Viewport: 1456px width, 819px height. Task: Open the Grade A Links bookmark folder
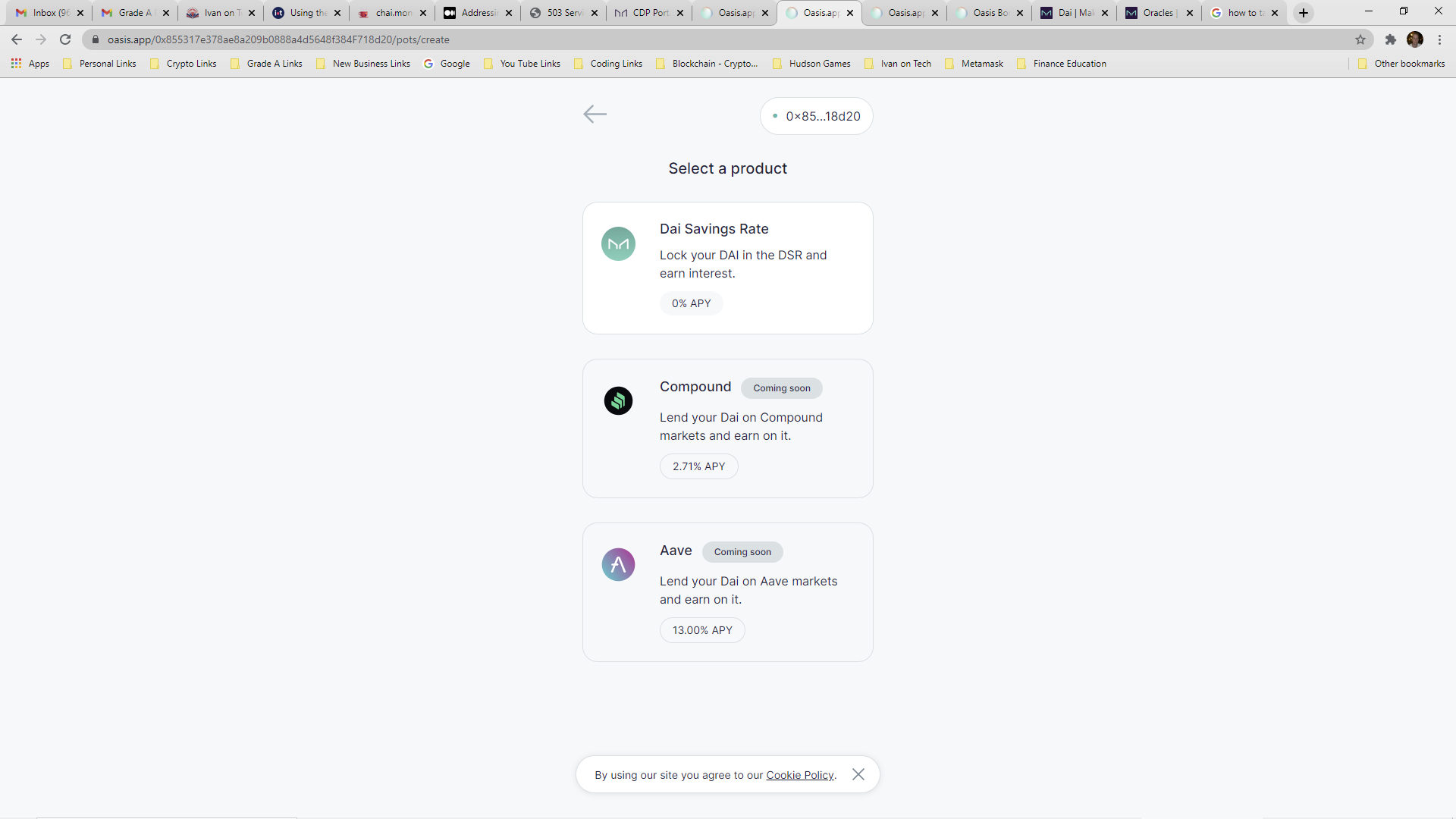point(266,64)
